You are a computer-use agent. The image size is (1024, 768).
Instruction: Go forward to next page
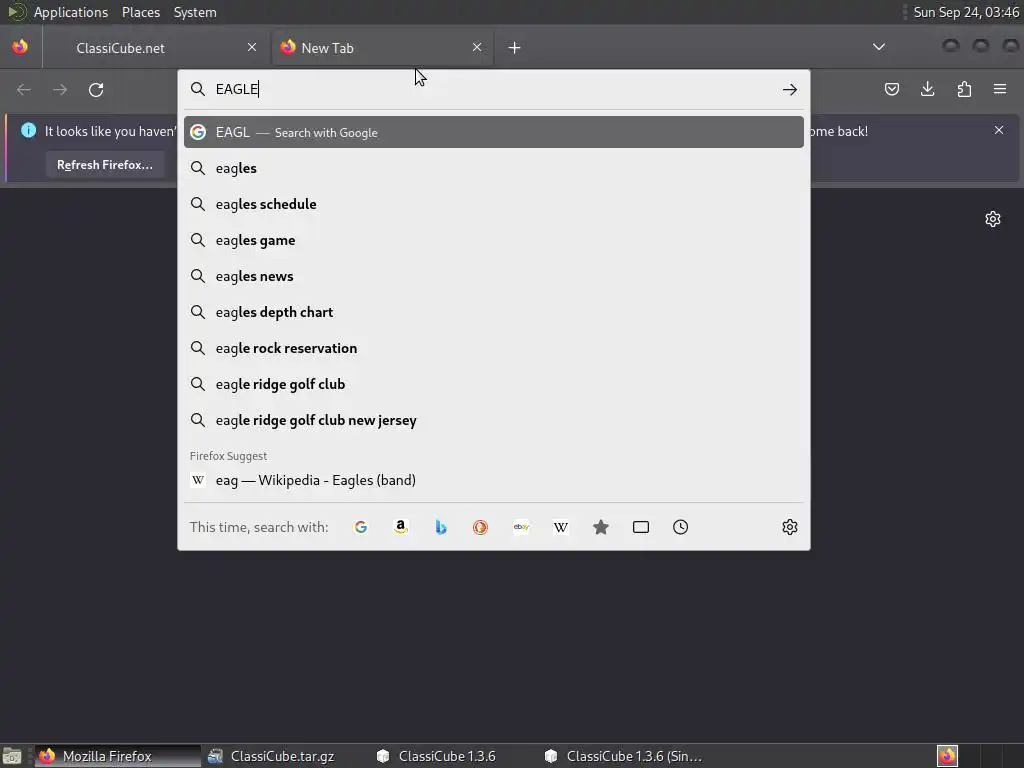(60, 89)
